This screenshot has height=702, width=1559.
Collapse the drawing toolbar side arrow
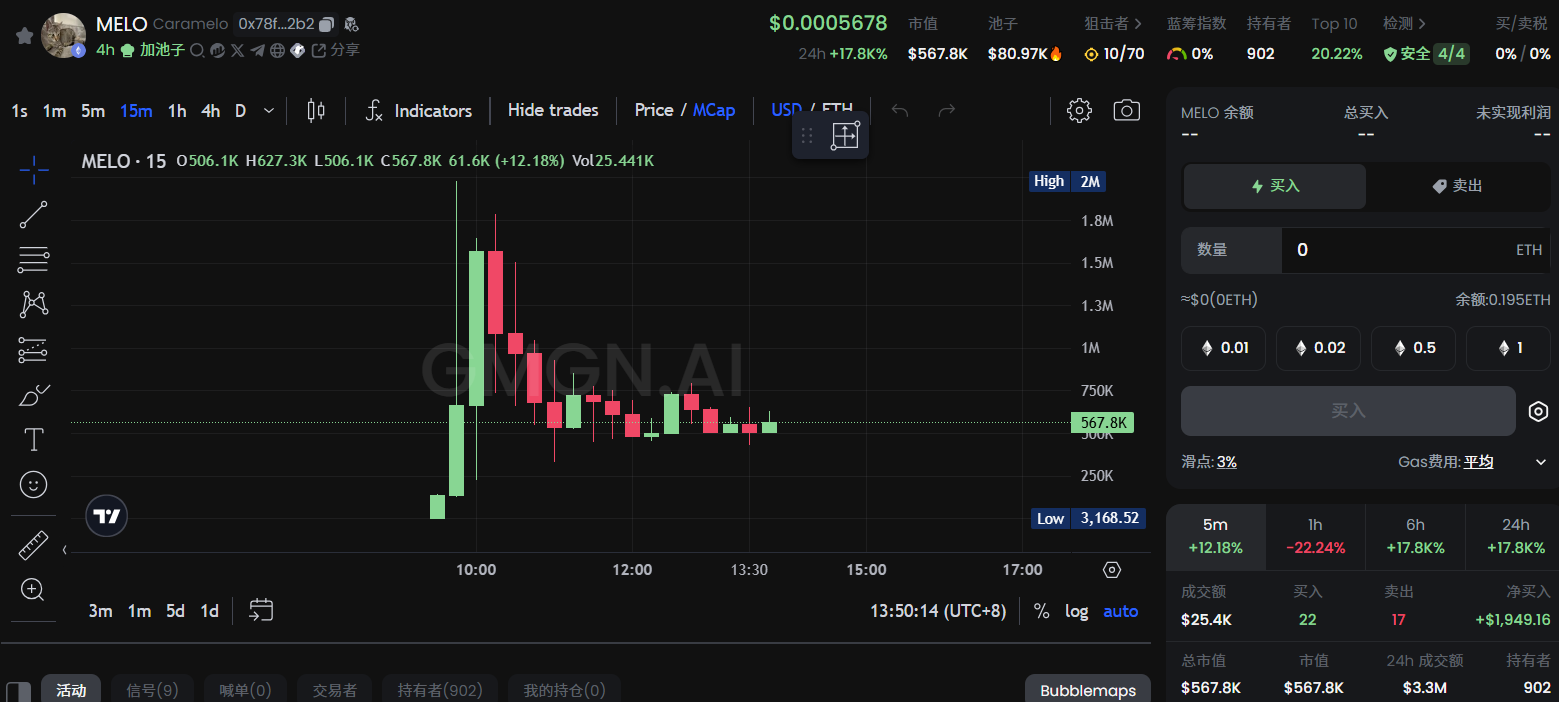65,549
